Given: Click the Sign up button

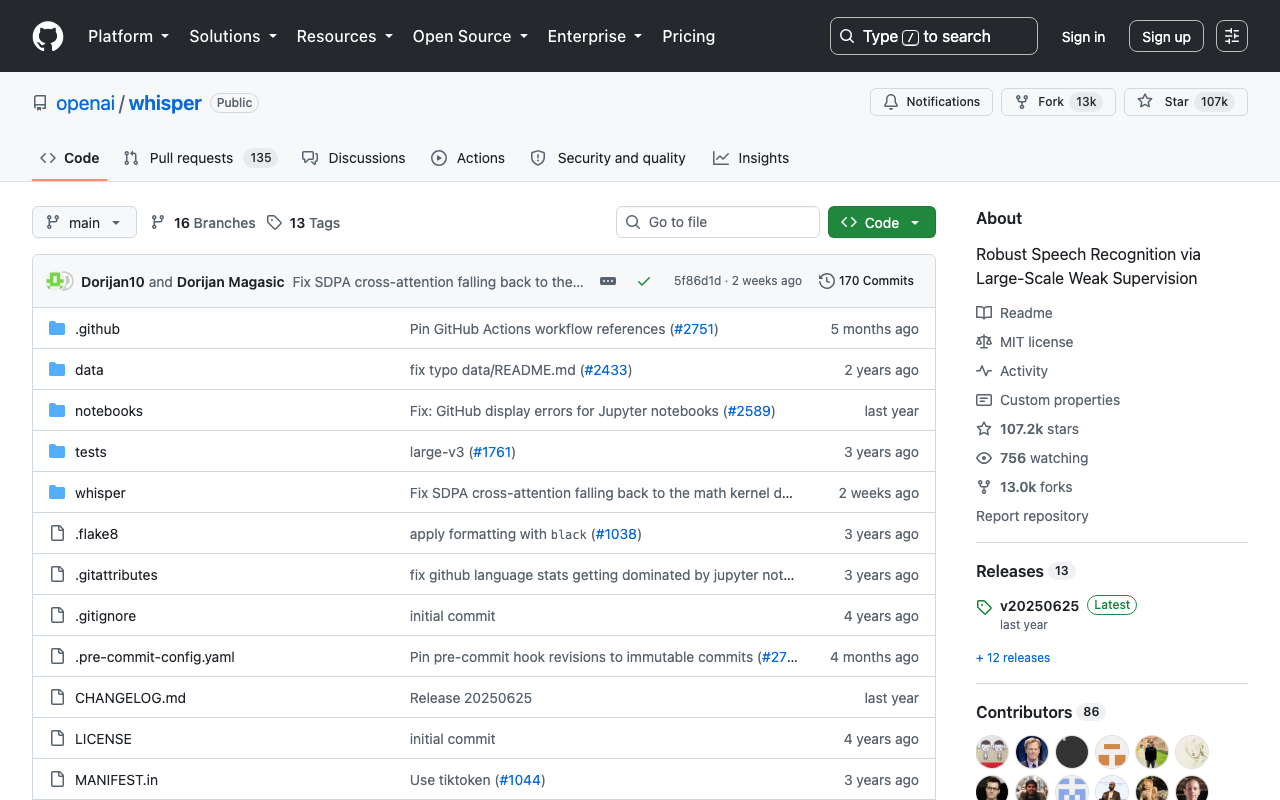Looking at the screenshot, I should click(1166, 36).
